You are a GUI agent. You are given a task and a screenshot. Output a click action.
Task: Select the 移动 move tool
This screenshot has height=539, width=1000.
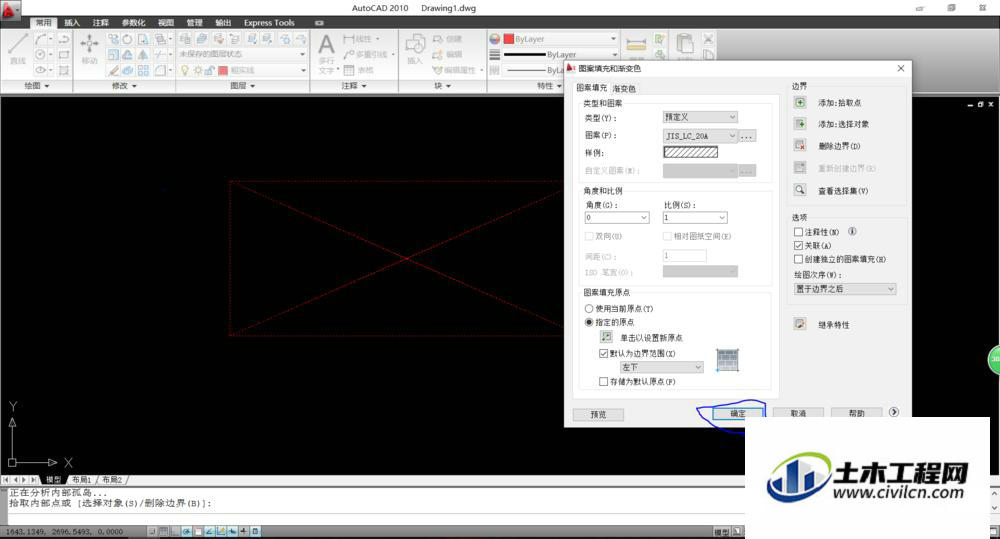pos(89,48)
